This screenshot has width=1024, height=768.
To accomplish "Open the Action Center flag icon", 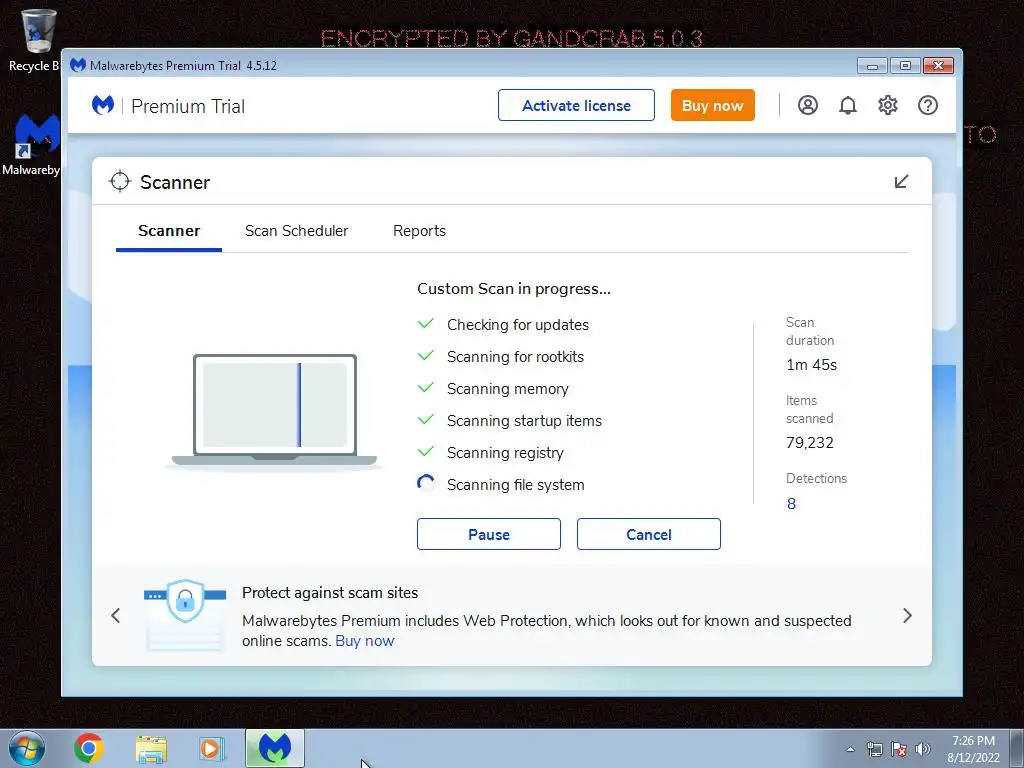I will tap(899, 750).
